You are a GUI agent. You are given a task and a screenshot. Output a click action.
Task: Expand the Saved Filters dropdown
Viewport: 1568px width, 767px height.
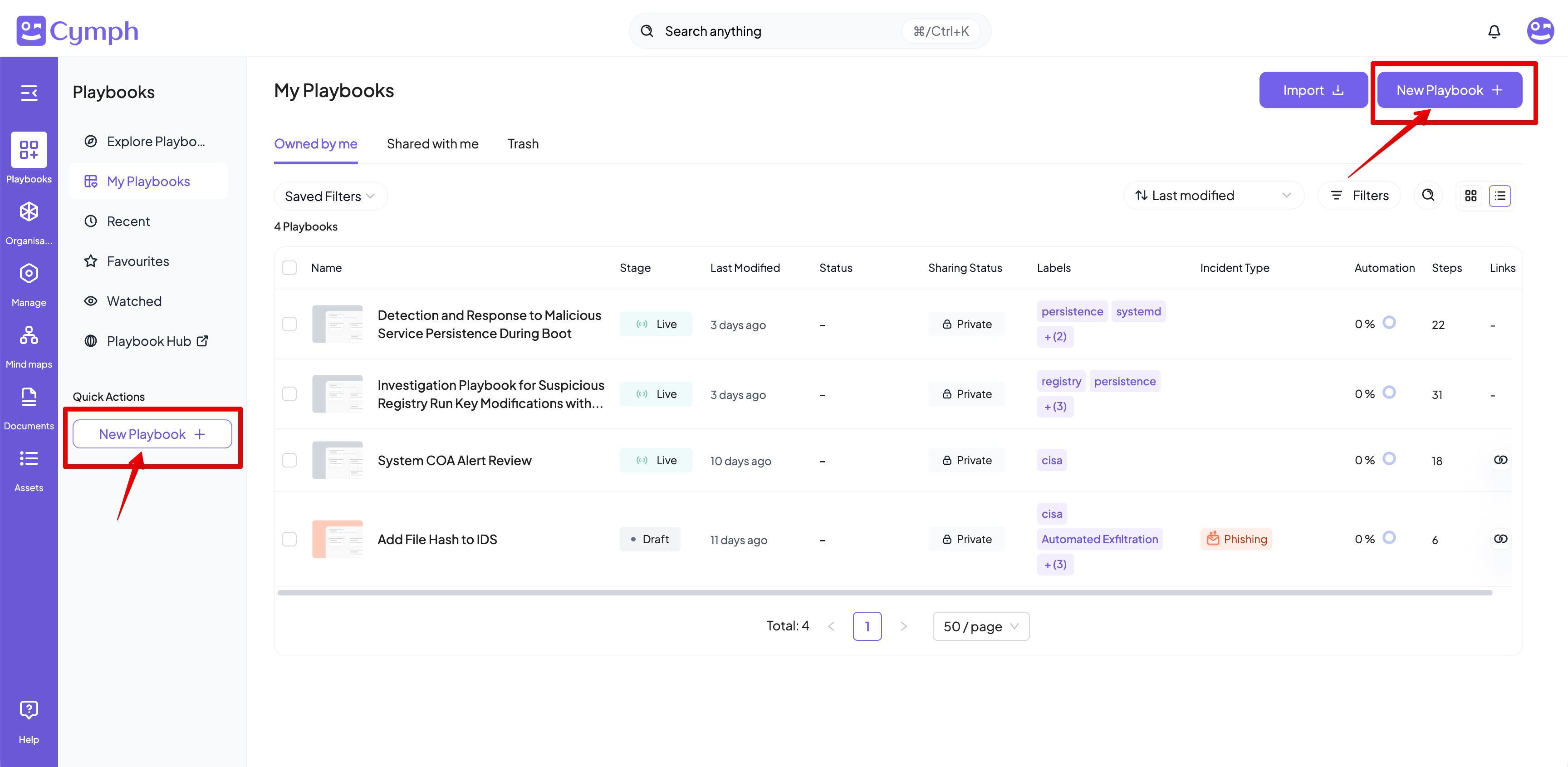pos(330,197)
